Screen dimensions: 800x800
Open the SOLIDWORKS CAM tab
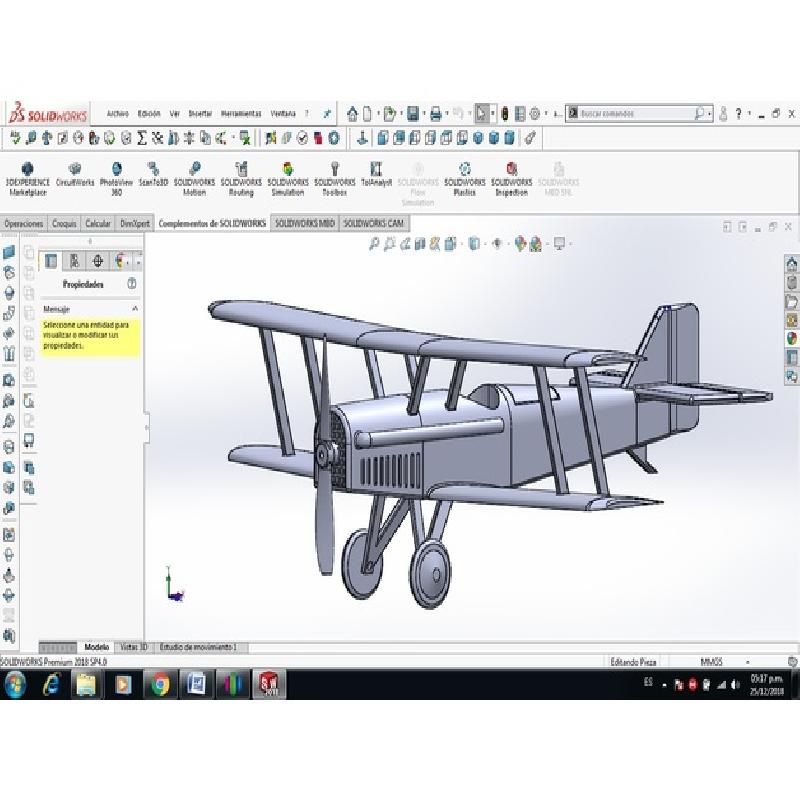[x=375, y=224]
